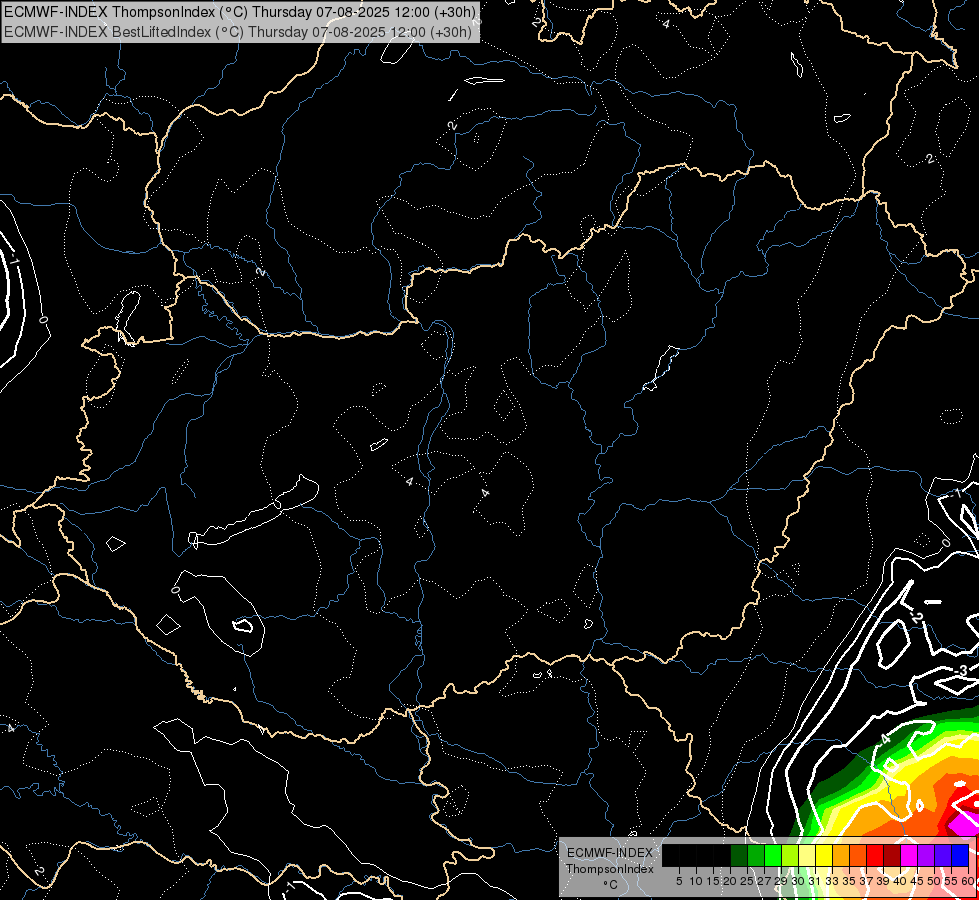This screenshot has height=900, width=979.
Task: Click legend tick label 25
Action: (747, 881)
